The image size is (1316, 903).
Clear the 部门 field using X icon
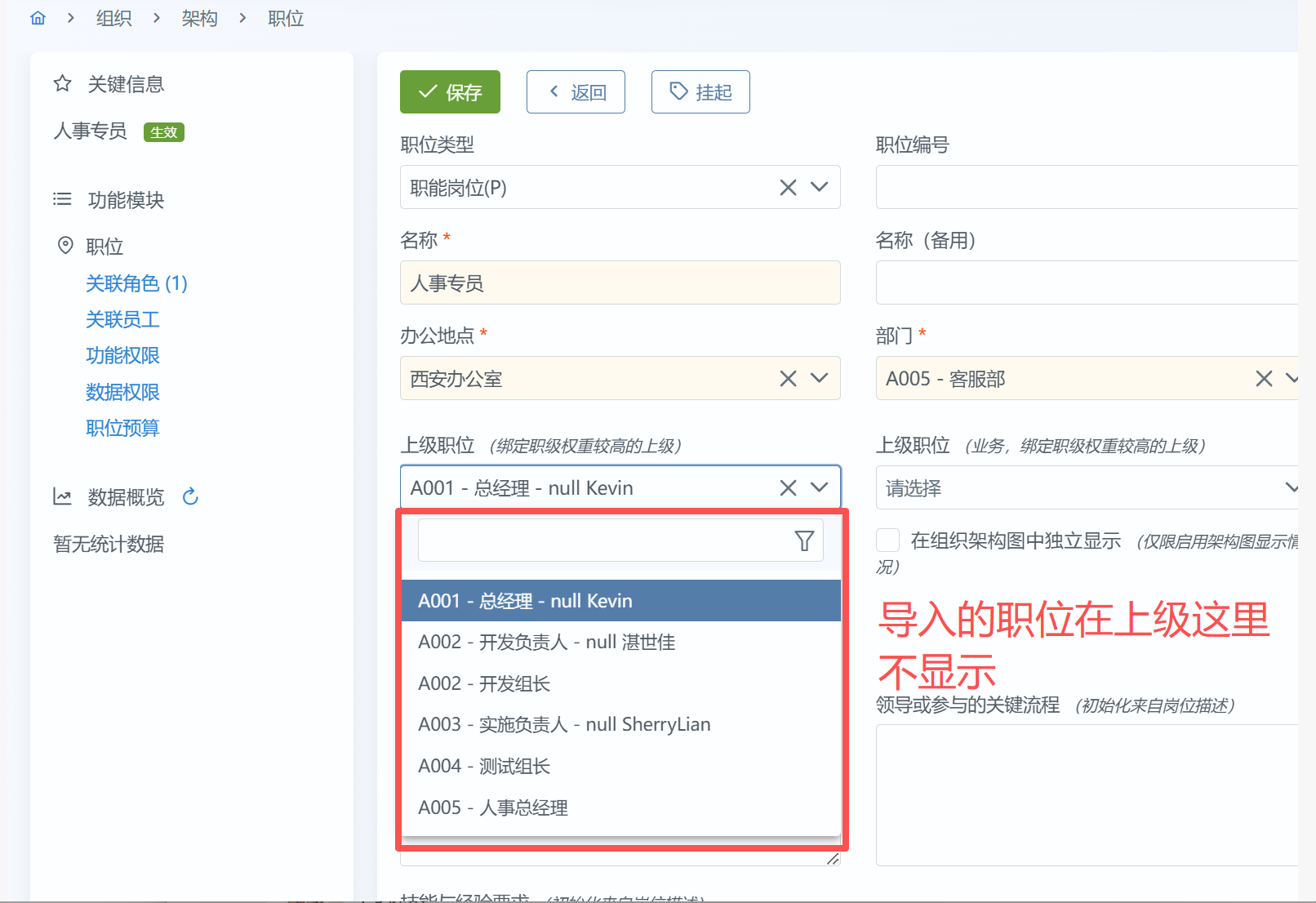(x=1264, y=379)
